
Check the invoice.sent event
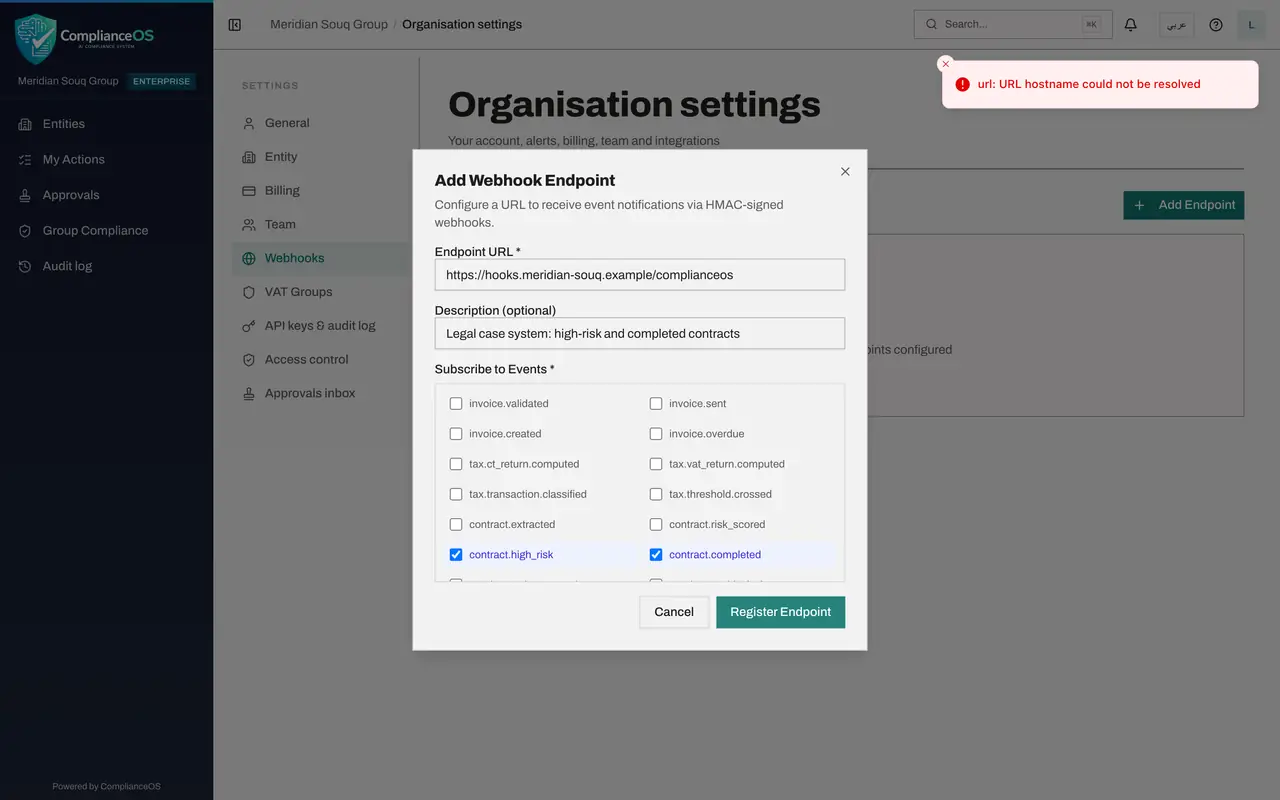[656, 404]
